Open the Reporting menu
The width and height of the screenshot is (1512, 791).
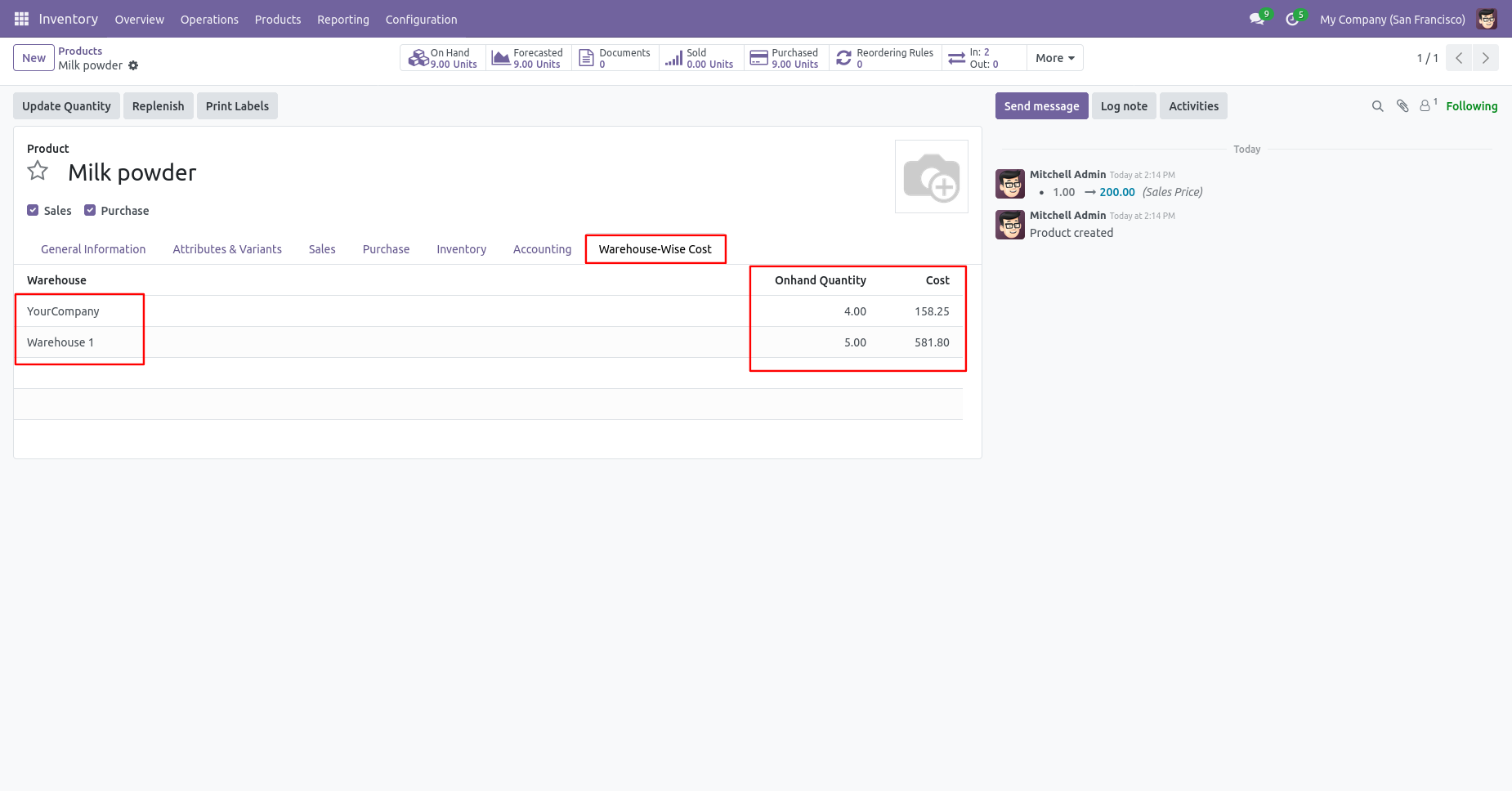[343, 19]
